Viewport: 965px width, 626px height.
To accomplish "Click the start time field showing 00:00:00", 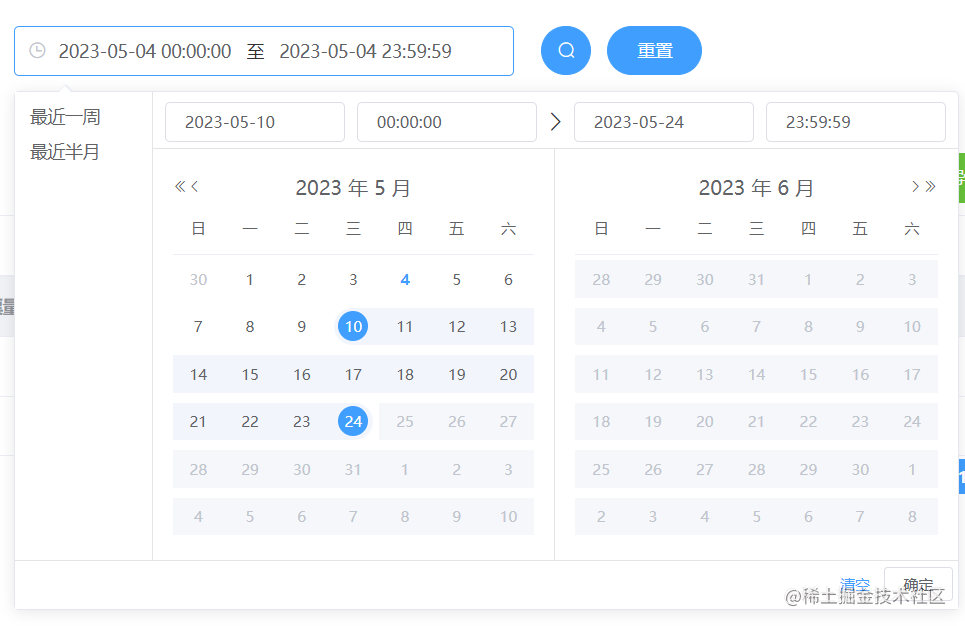I will [446, 121].
